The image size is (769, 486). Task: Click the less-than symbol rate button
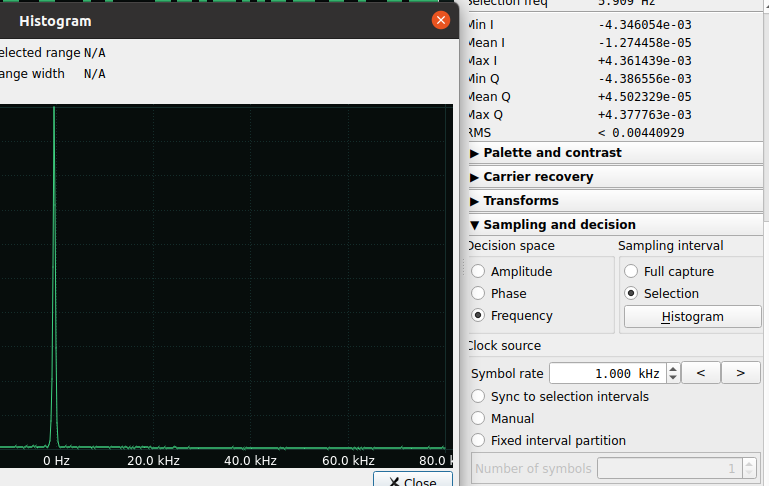701,373
